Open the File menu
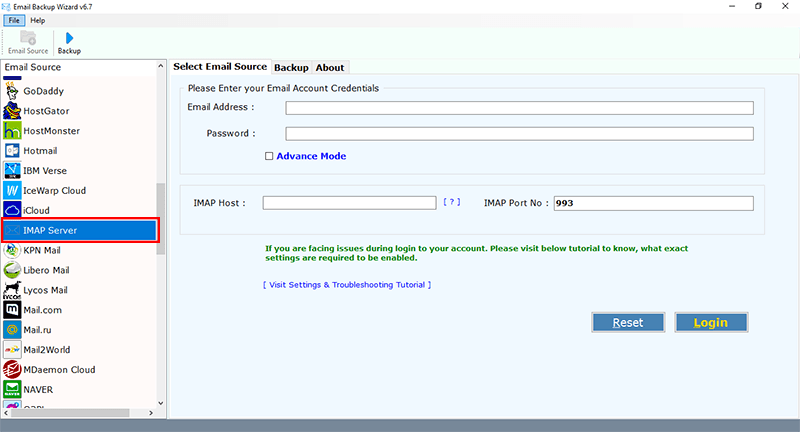 [x=14, y=20]
